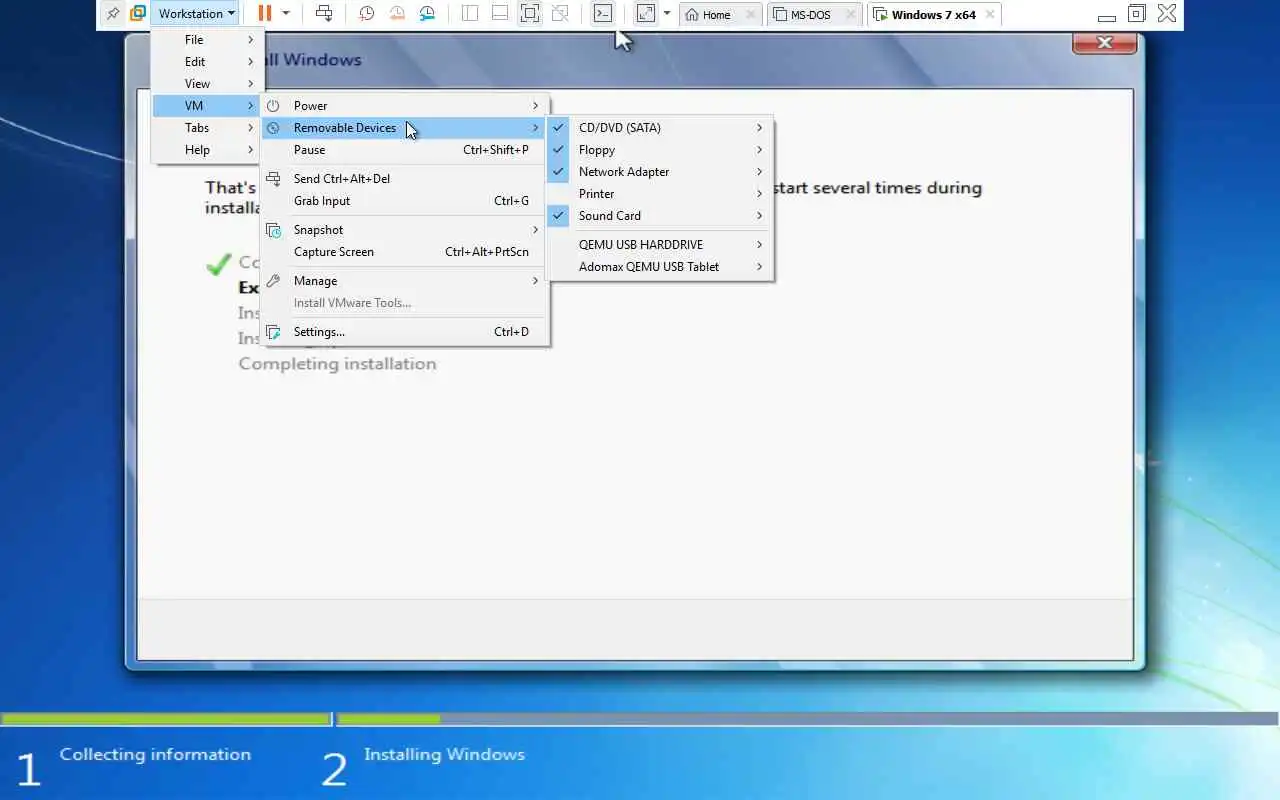Open the QEMU USB HARDDRIVE submenu
This screenshot has width=1280, height=800.
pos(660,245)
